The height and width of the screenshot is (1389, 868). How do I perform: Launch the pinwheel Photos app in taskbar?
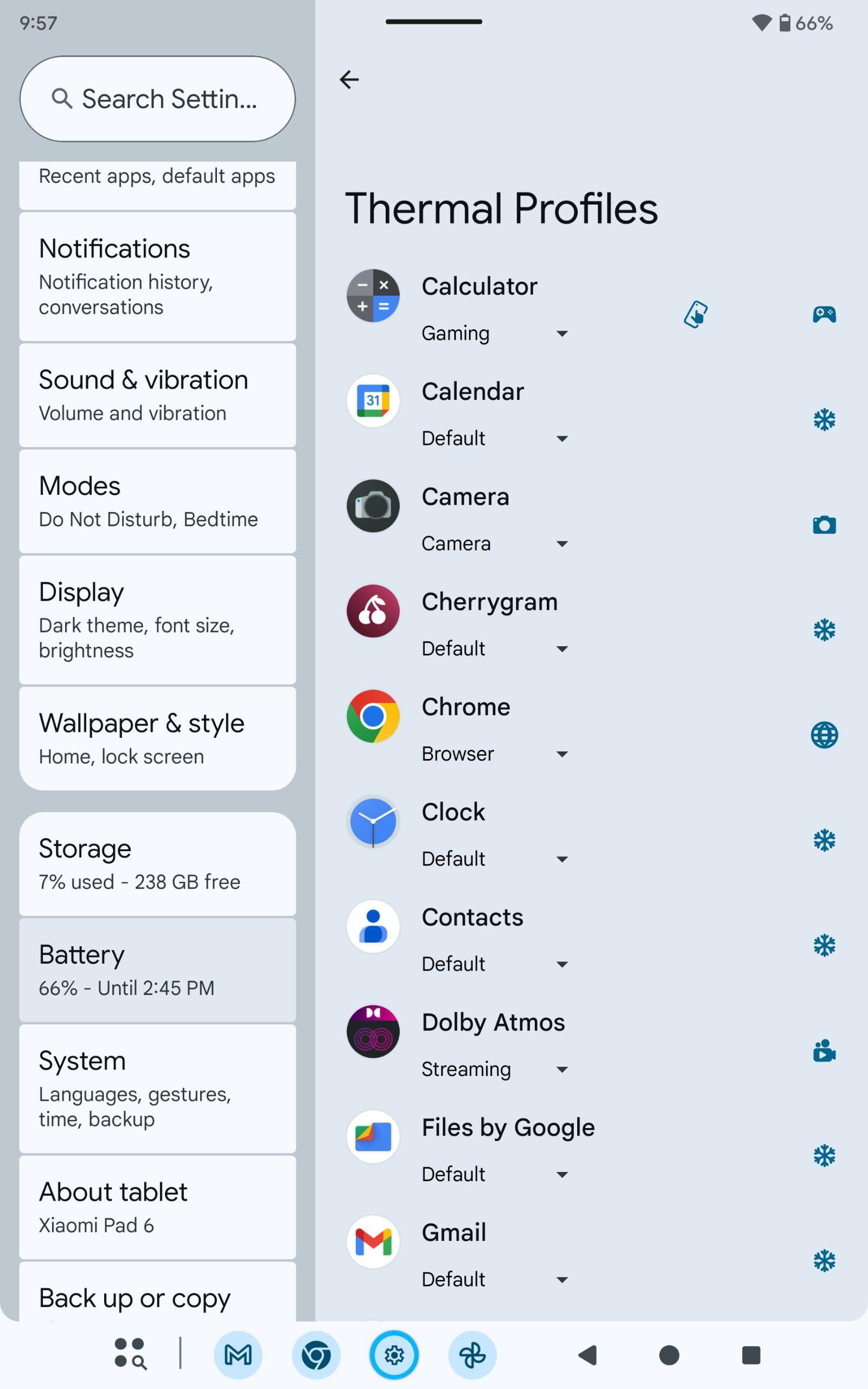[472, 1355]
